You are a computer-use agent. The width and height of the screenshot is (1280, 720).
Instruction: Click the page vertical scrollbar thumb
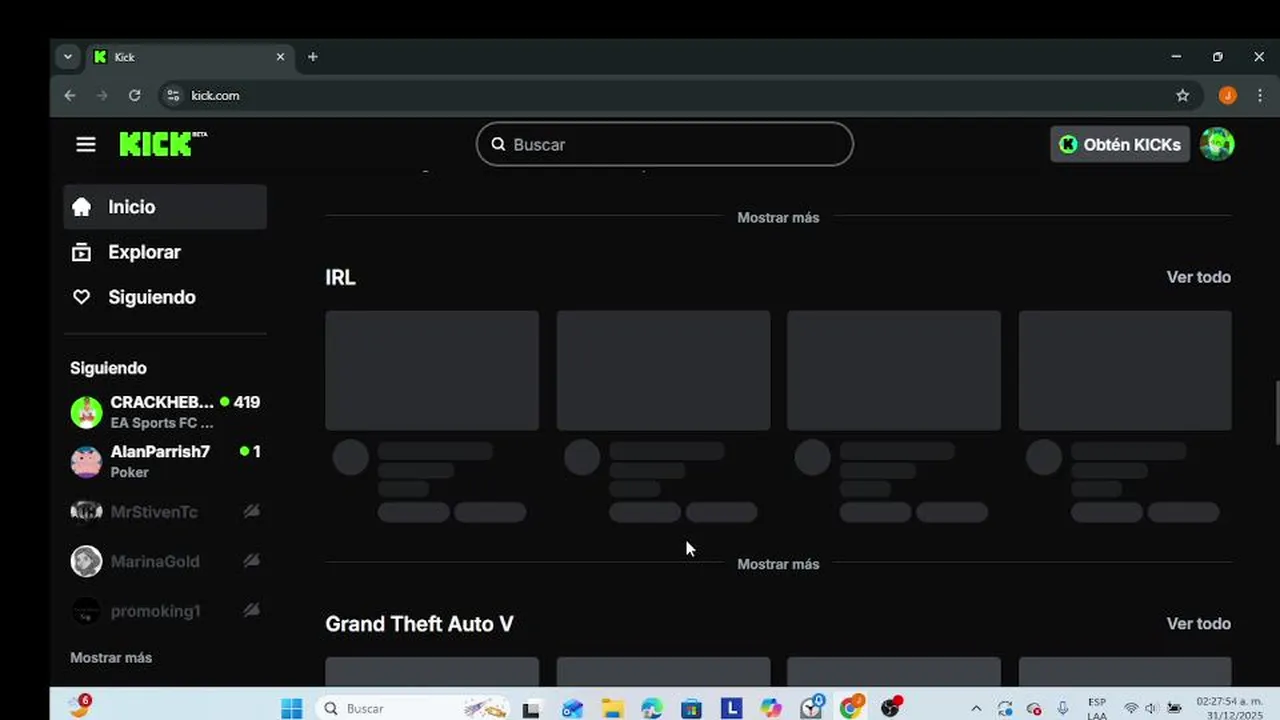[x=1276, y=412]
